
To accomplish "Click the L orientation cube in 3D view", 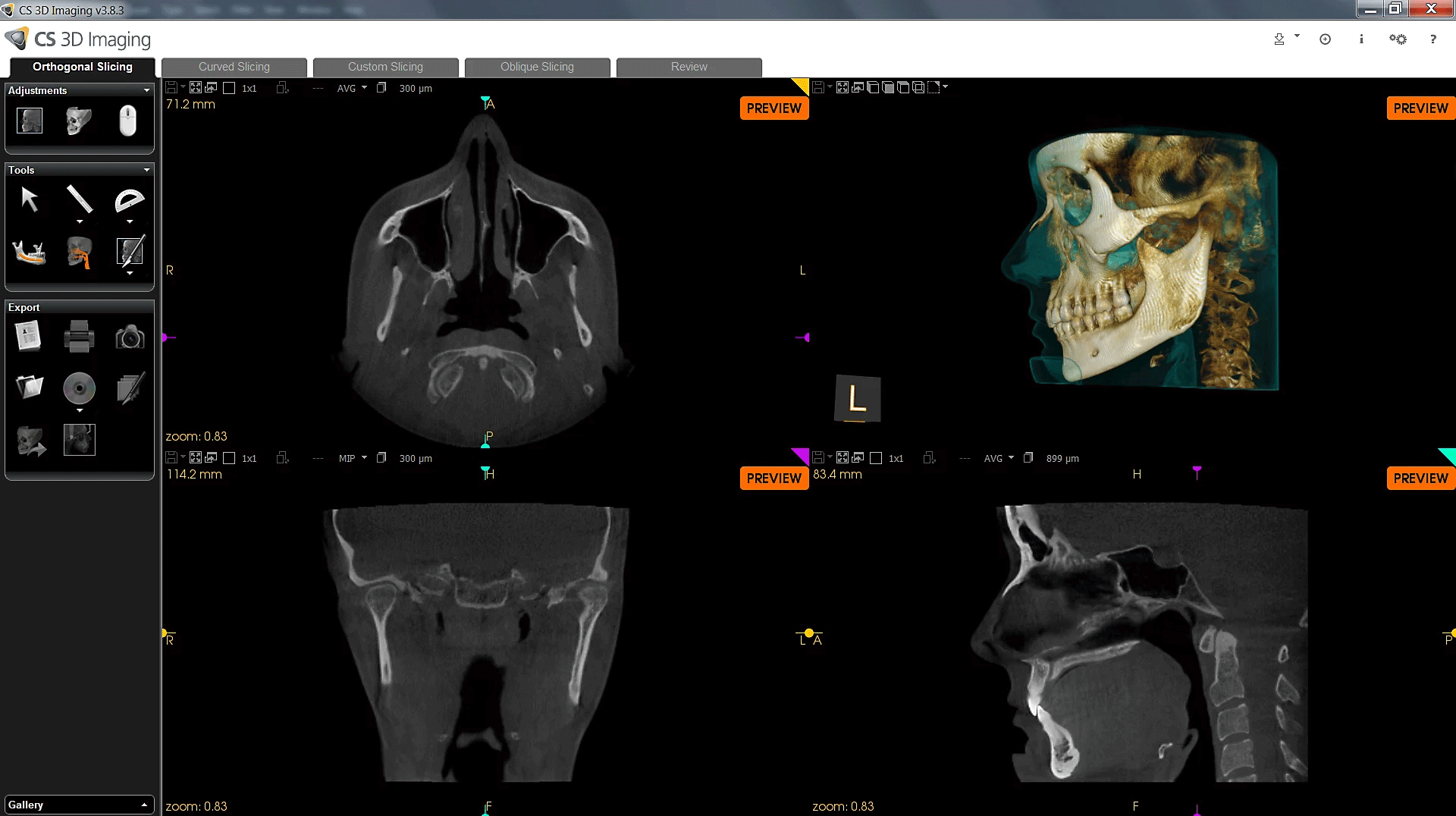I will click(858, 398).
